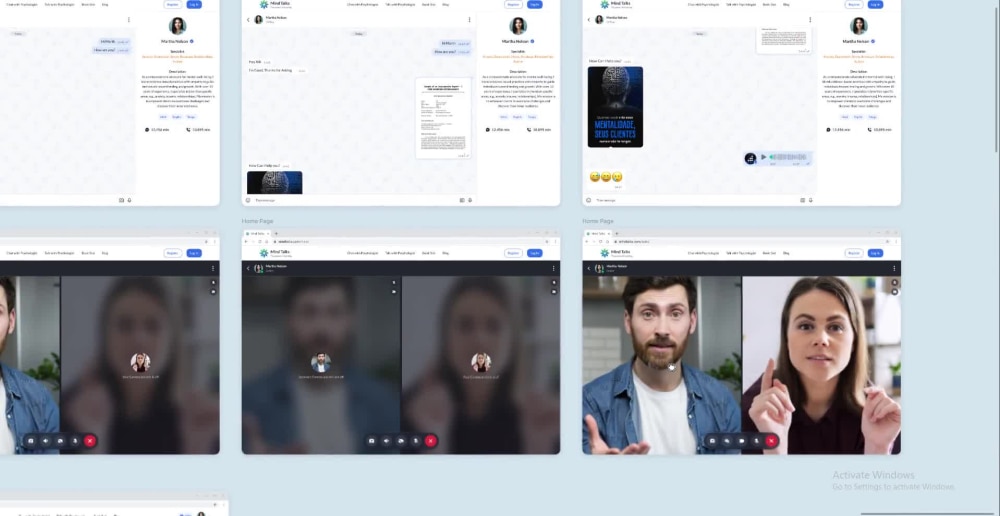Focus the message input in the document preview chat
Image resolution: width=1000 pixels, height=516 pixels.
355,200
